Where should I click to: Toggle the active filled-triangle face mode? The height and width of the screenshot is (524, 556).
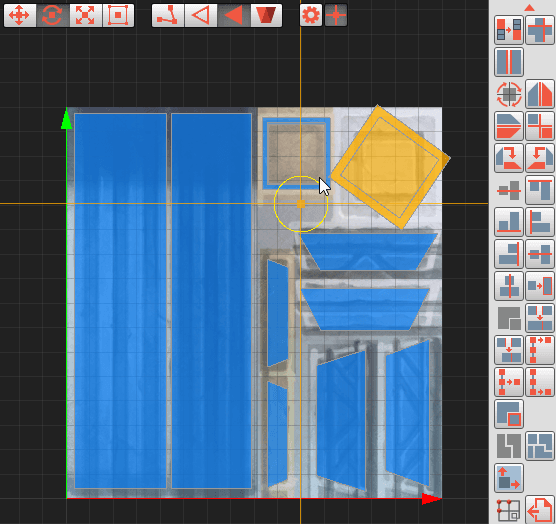[x=234, y=16]
